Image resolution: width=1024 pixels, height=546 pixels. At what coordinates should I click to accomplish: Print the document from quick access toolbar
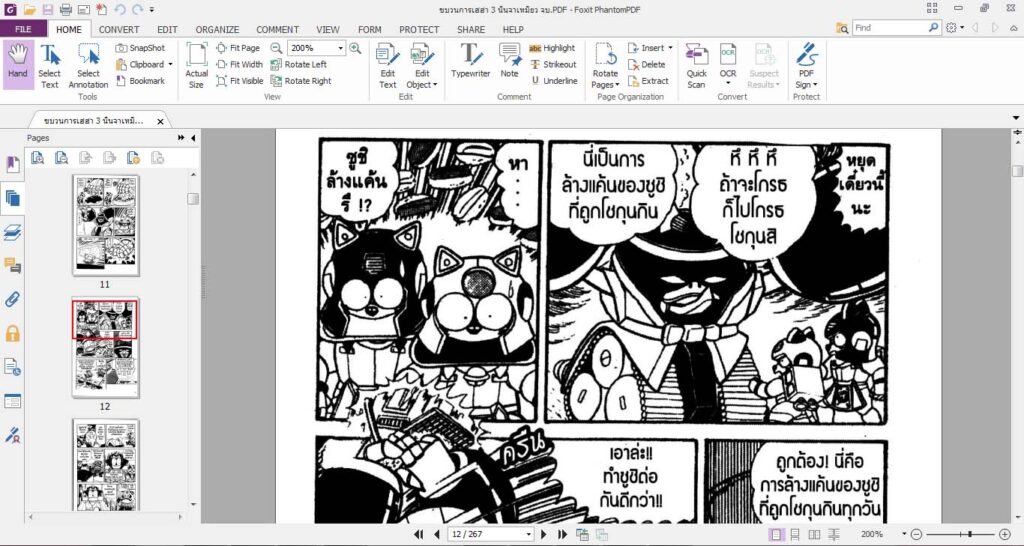65,9
